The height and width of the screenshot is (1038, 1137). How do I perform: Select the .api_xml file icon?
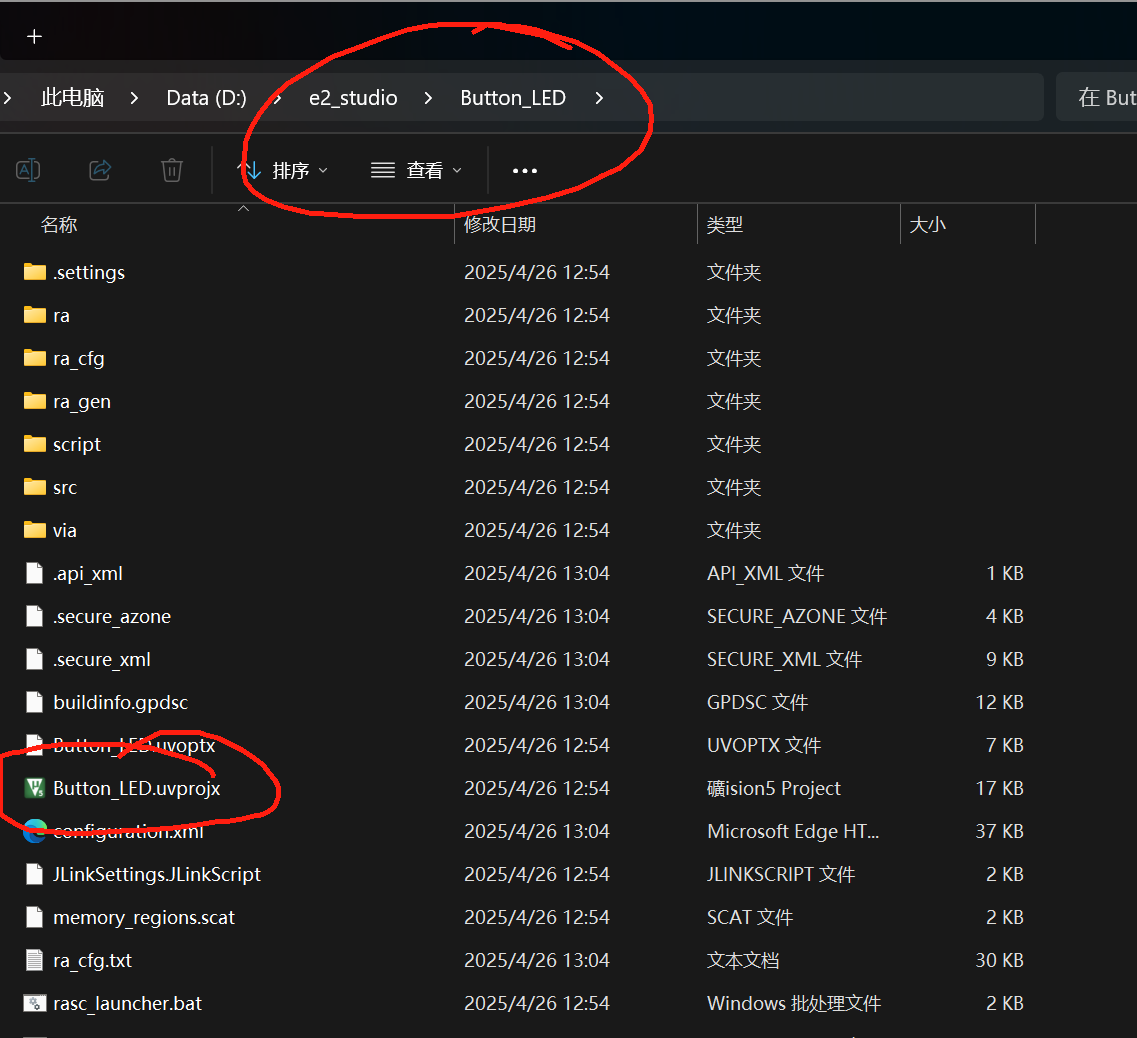35,573
